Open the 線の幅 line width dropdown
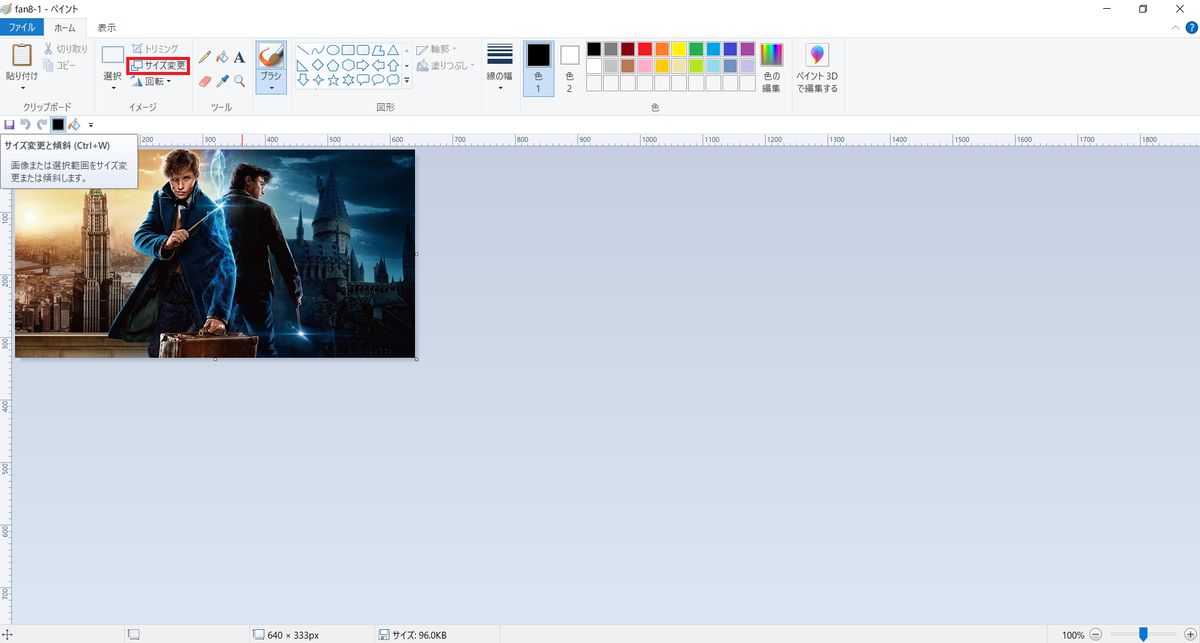 coord(499,69)
